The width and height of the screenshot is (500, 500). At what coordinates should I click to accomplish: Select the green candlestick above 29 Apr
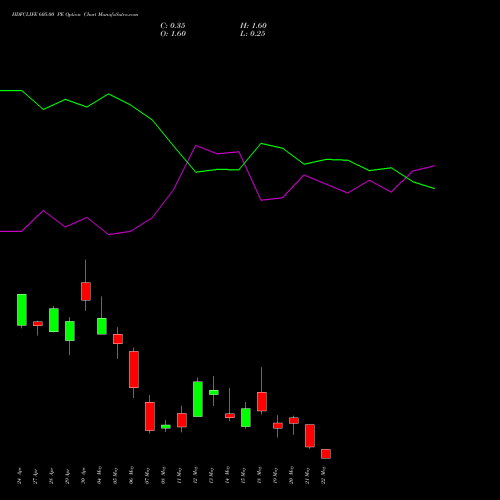[70, 331]
